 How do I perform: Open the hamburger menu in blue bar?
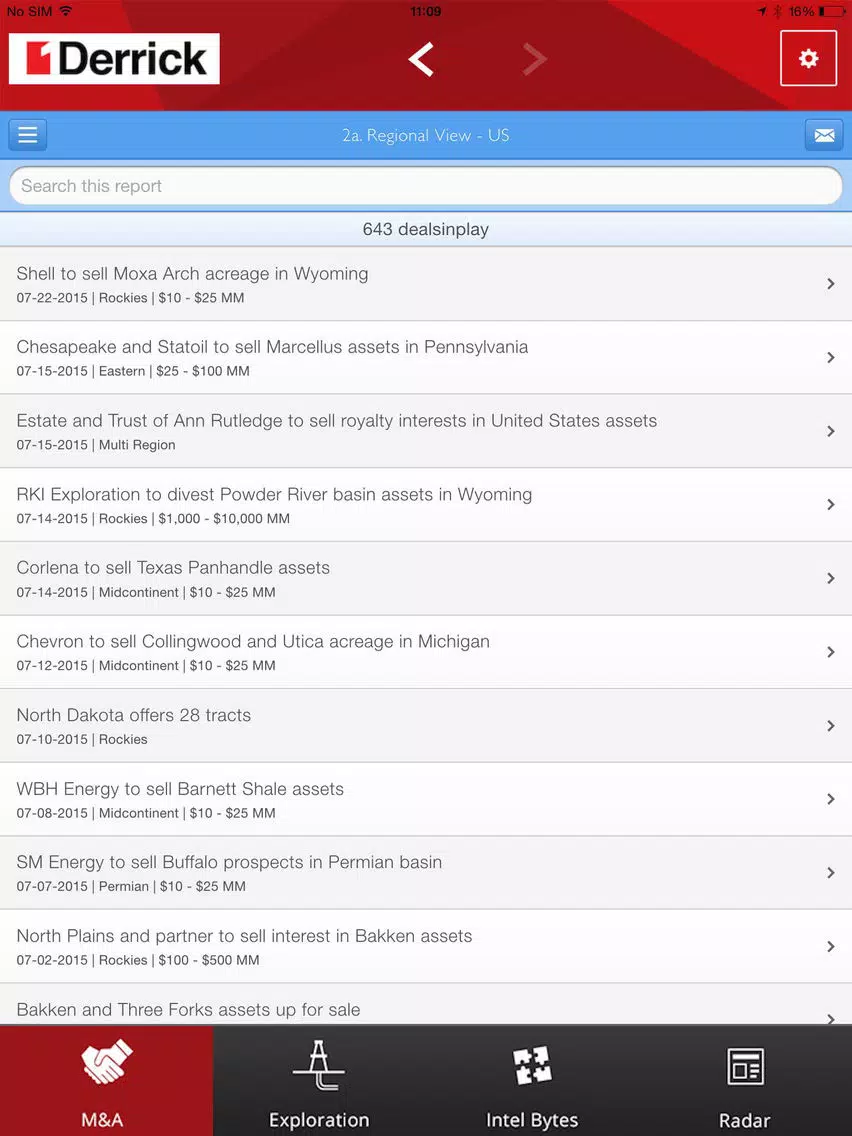point(28,135)
